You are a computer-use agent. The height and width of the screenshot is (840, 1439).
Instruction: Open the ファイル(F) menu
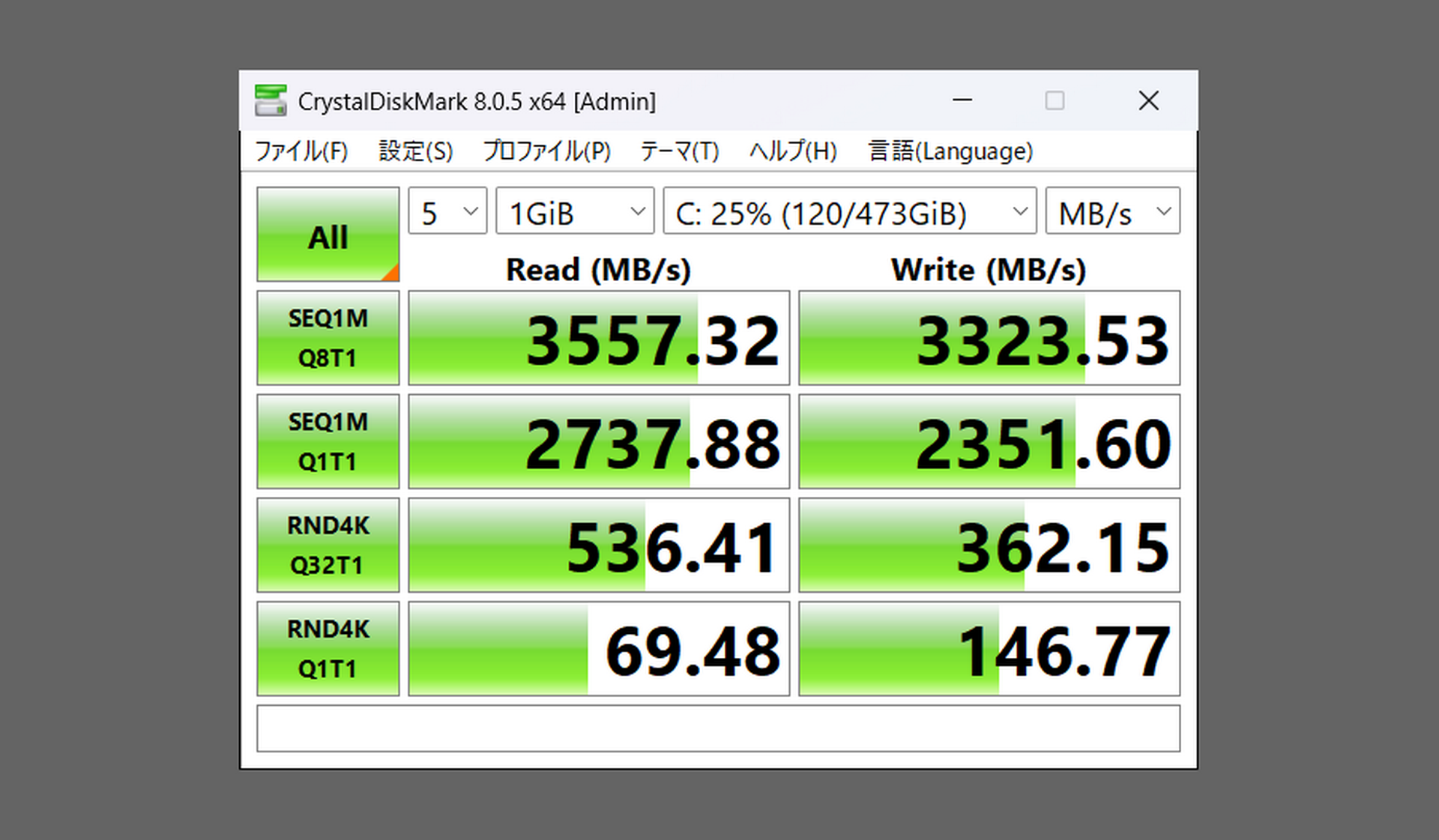(301, 151)
